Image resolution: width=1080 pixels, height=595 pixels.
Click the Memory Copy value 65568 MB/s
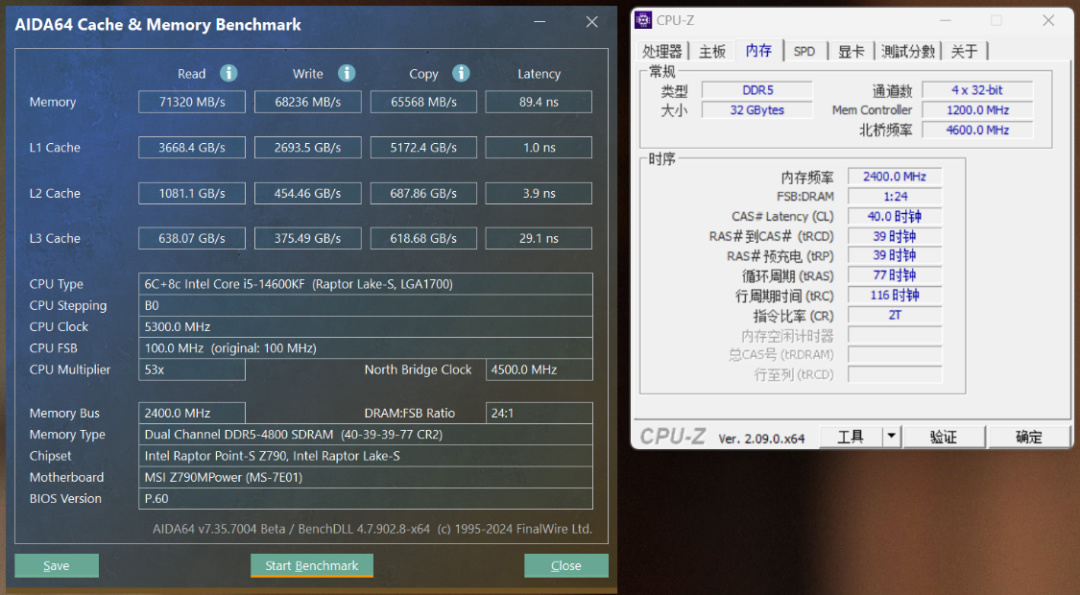click(x=424, y=102)
